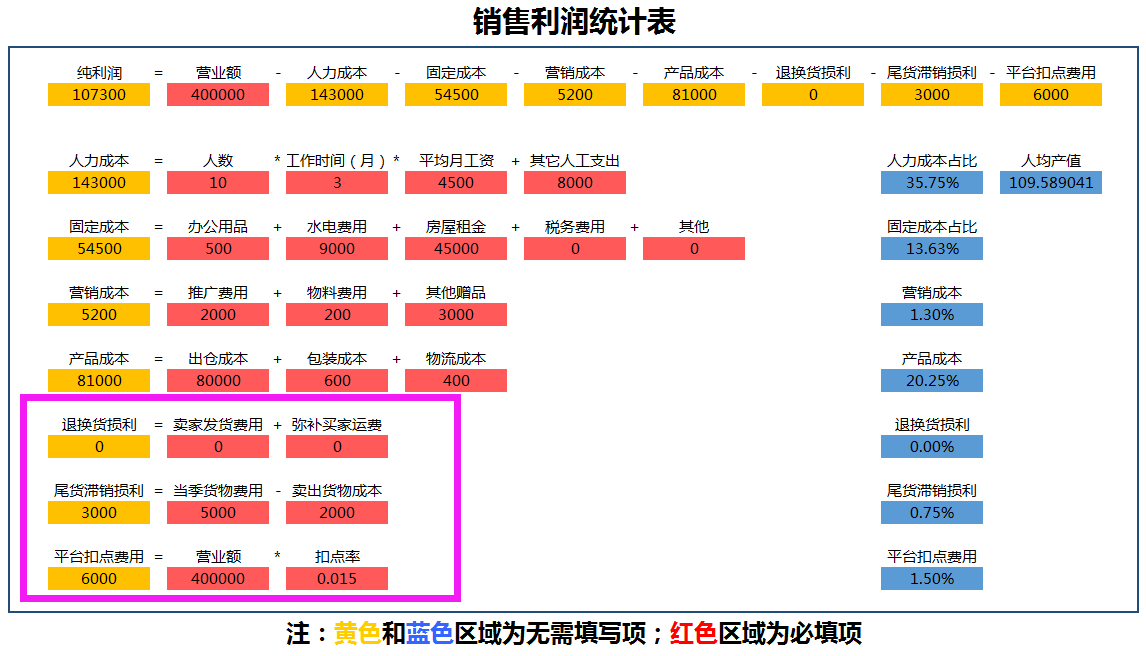Select top-row 81000 cell right of 5200
Image resolution: width=1146 pixels, height=656 pixels.
[694, 95]
